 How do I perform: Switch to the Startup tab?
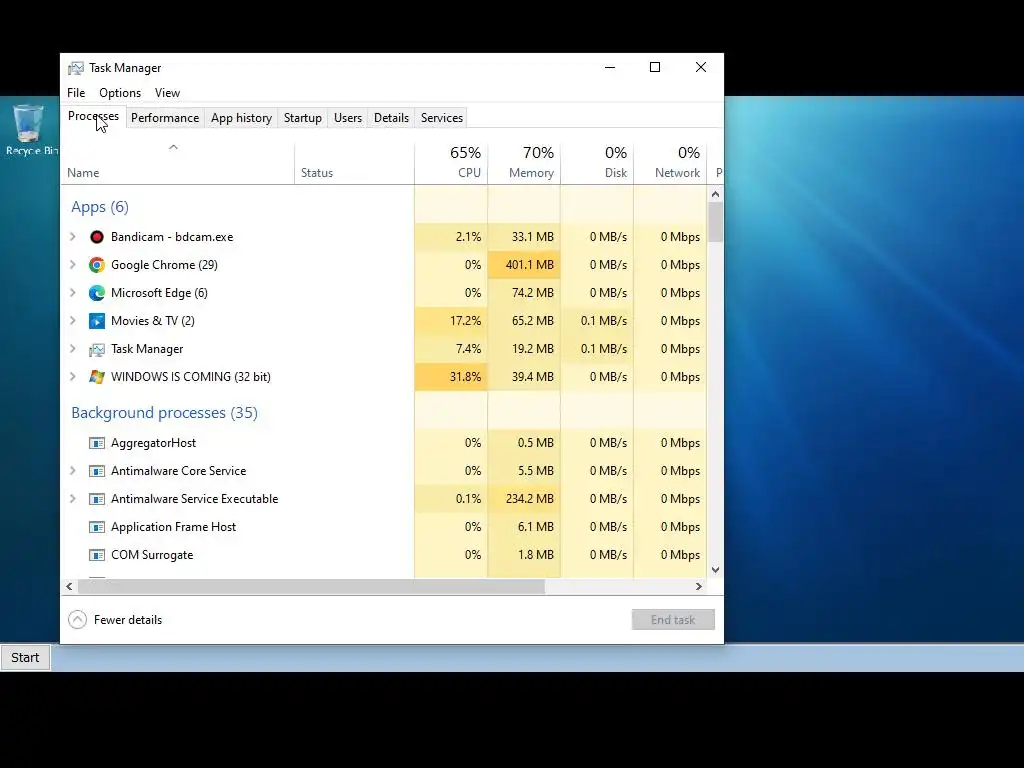pyautogui.click(x=302, y=118)
